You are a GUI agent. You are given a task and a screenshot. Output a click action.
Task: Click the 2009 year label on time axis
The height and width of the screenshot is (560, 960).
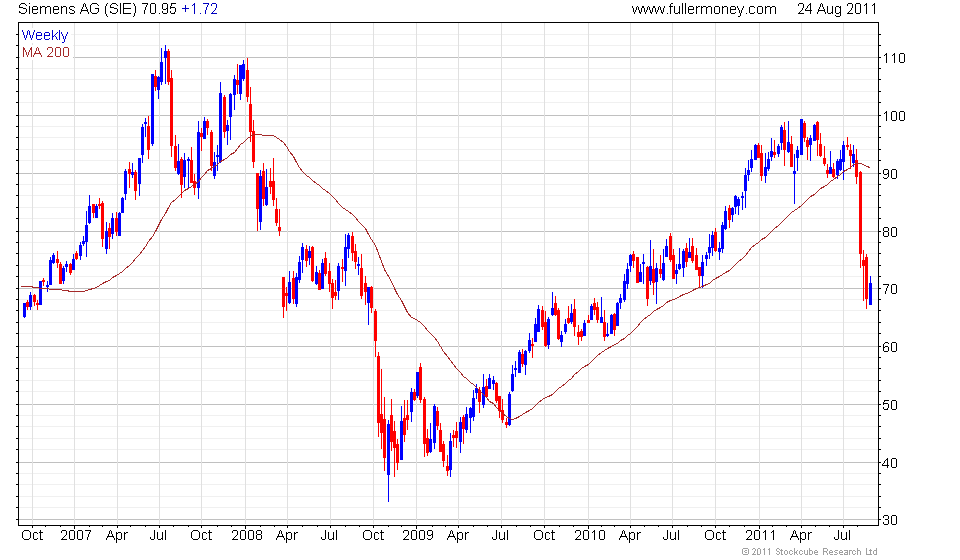418,535
